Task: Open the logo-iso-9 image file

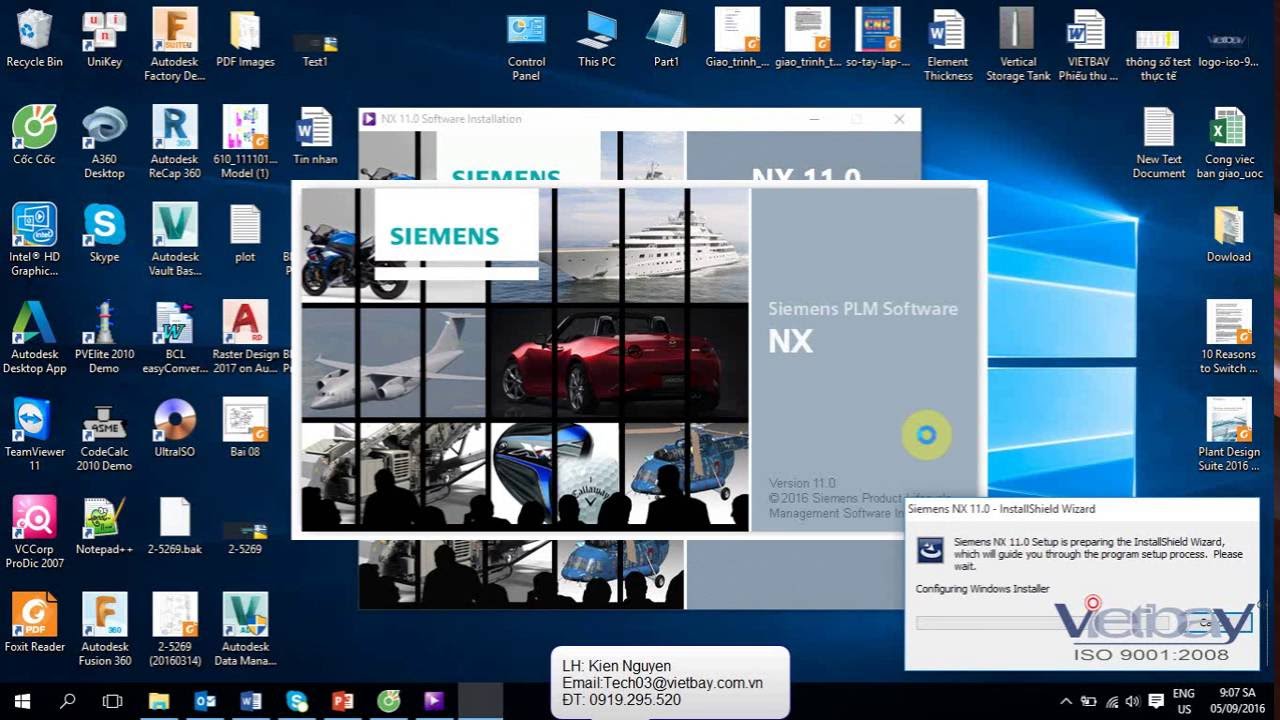Action: (x=1228, y=50)
